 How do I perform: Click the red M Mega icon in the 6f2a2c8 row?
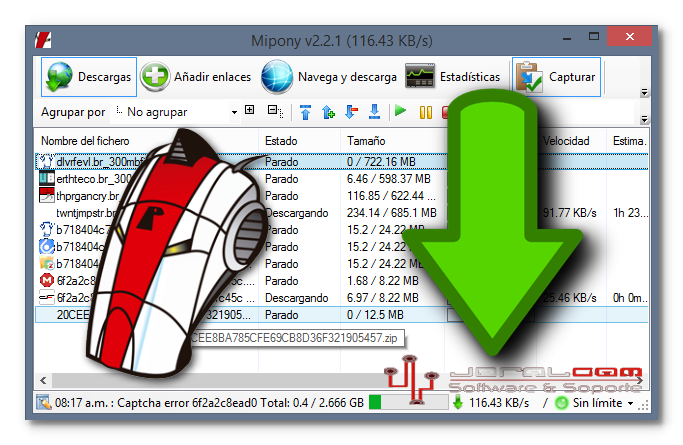click(47, 280)
